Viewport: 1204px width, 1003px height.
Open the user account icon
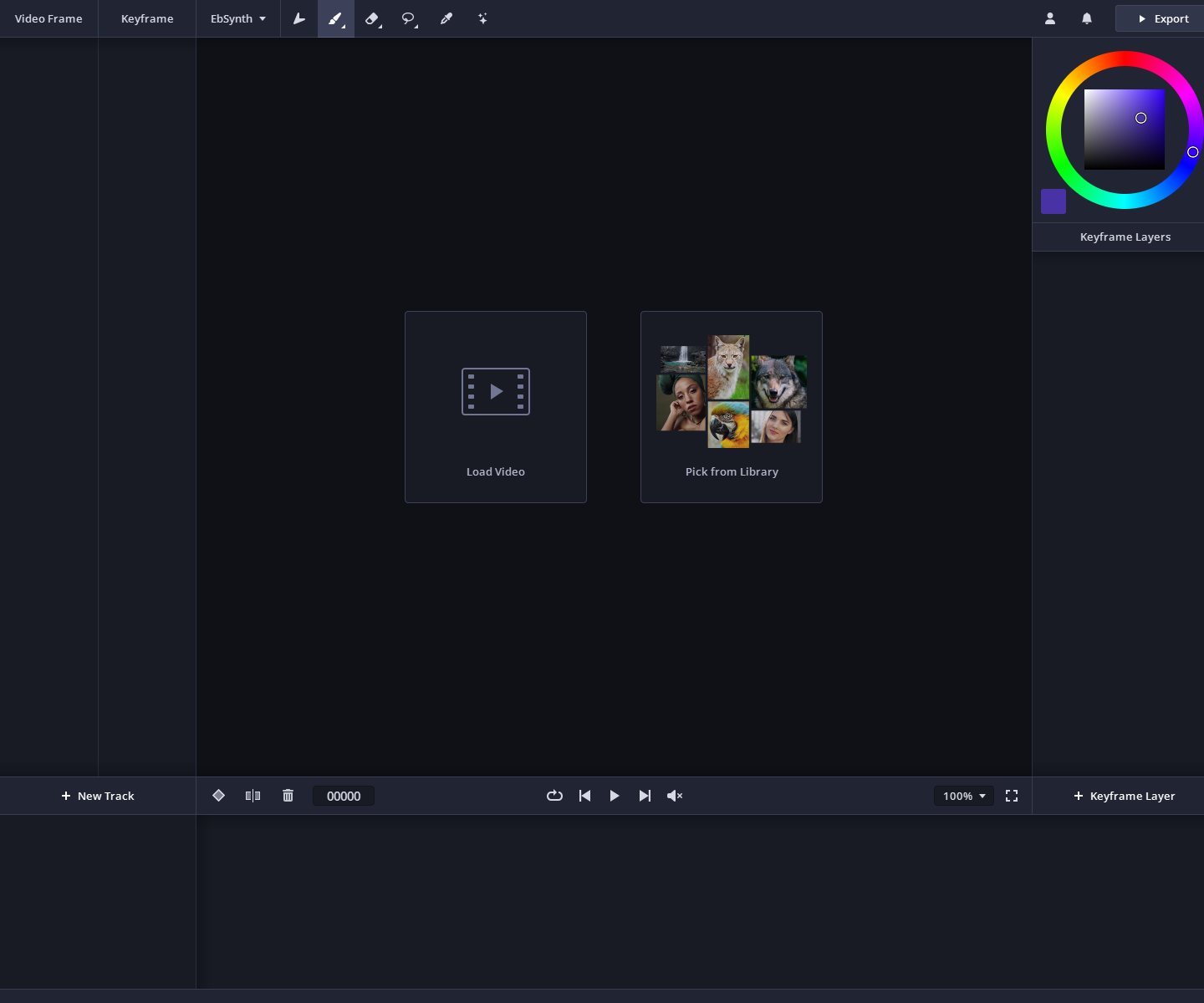pyautogui.click(x=1050, y=18)
